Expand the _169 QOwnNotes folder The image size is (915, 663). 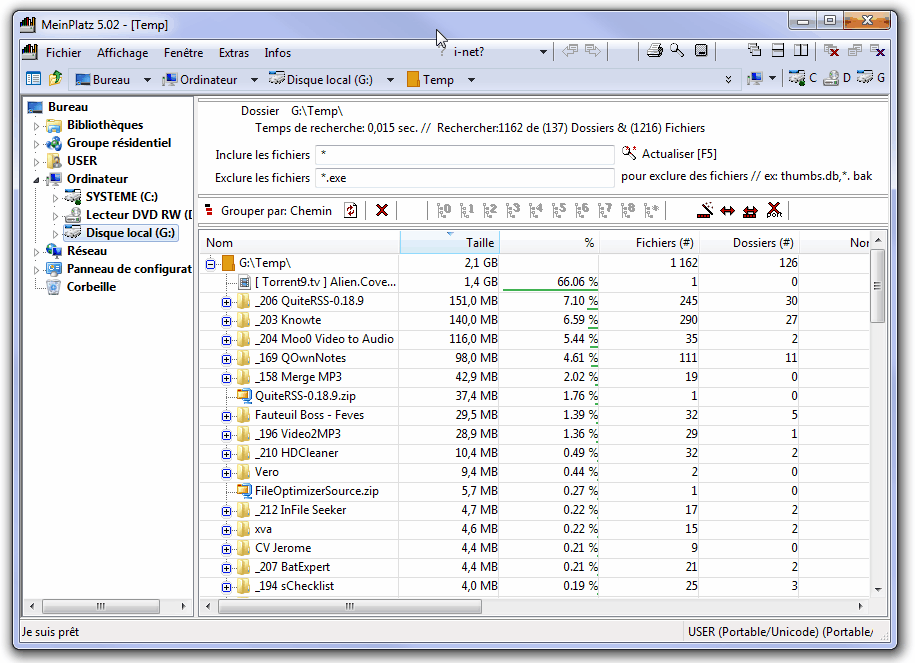(226, 359)
